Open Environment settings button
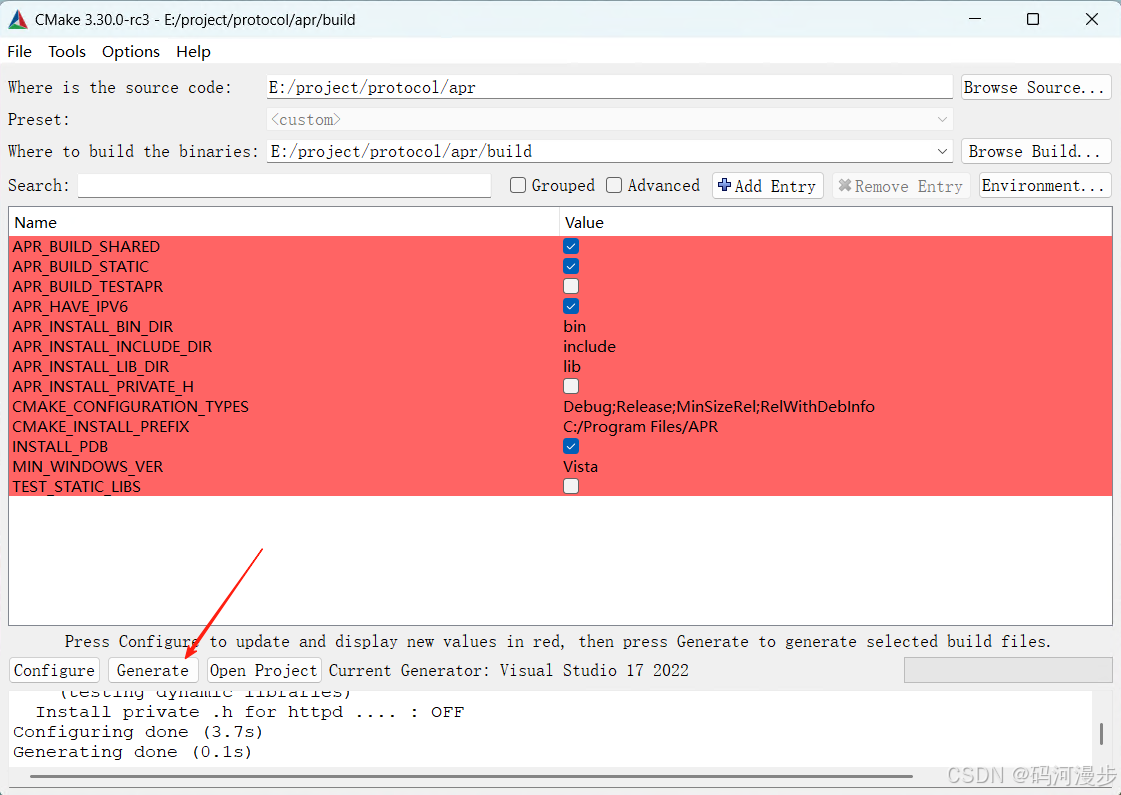This screenshot has width=1121, height=795. click(x=1045, y=186)
